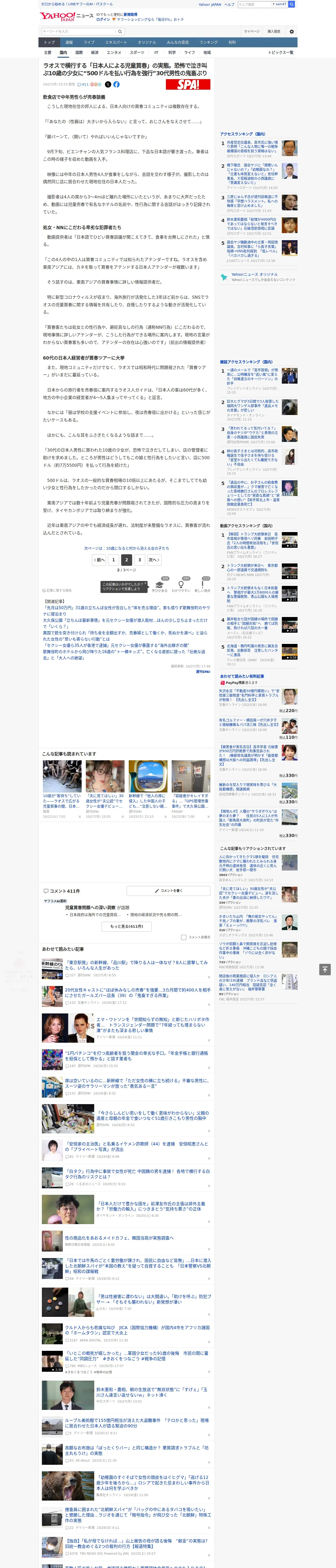
Task: Play the 解説 トランプ大統領来日 video thumbnail
Action: pyautogui.click(x=290, y=540)
